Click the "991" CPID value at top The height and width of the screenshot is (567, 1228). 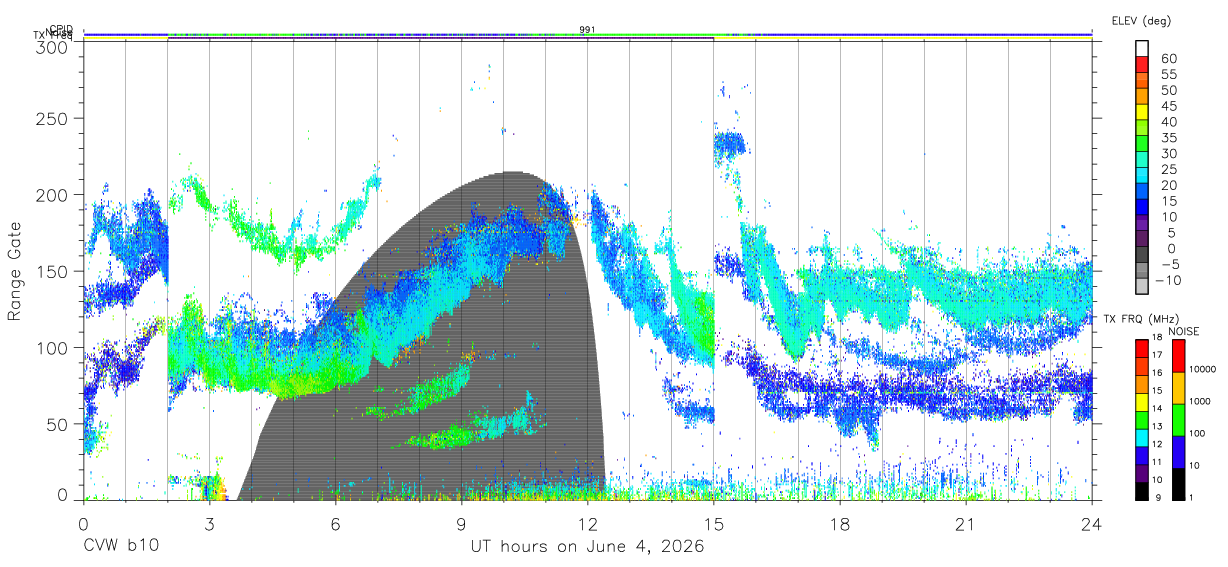[x=588, y=30]
